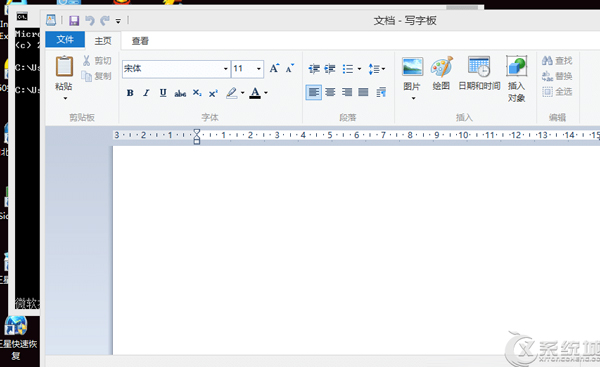Expand the 粘贴 dropdown arrow
600x367 pixels.
point(65,98)
